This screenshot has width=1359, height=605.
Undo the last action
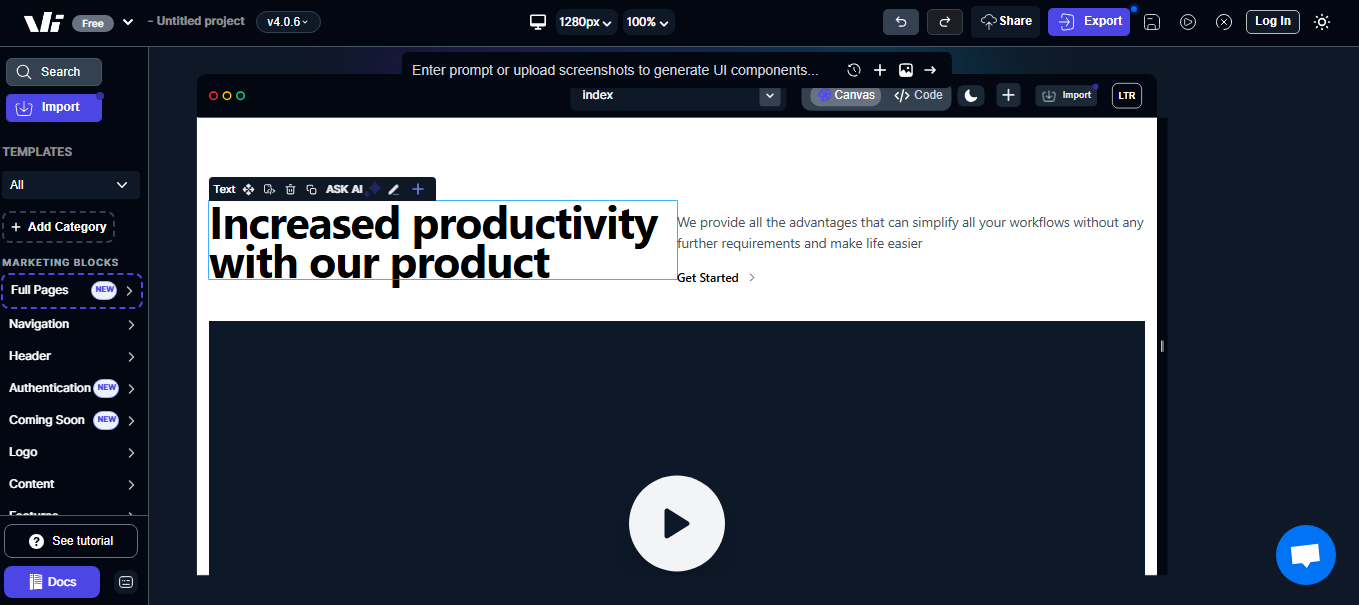coord(900,21)
